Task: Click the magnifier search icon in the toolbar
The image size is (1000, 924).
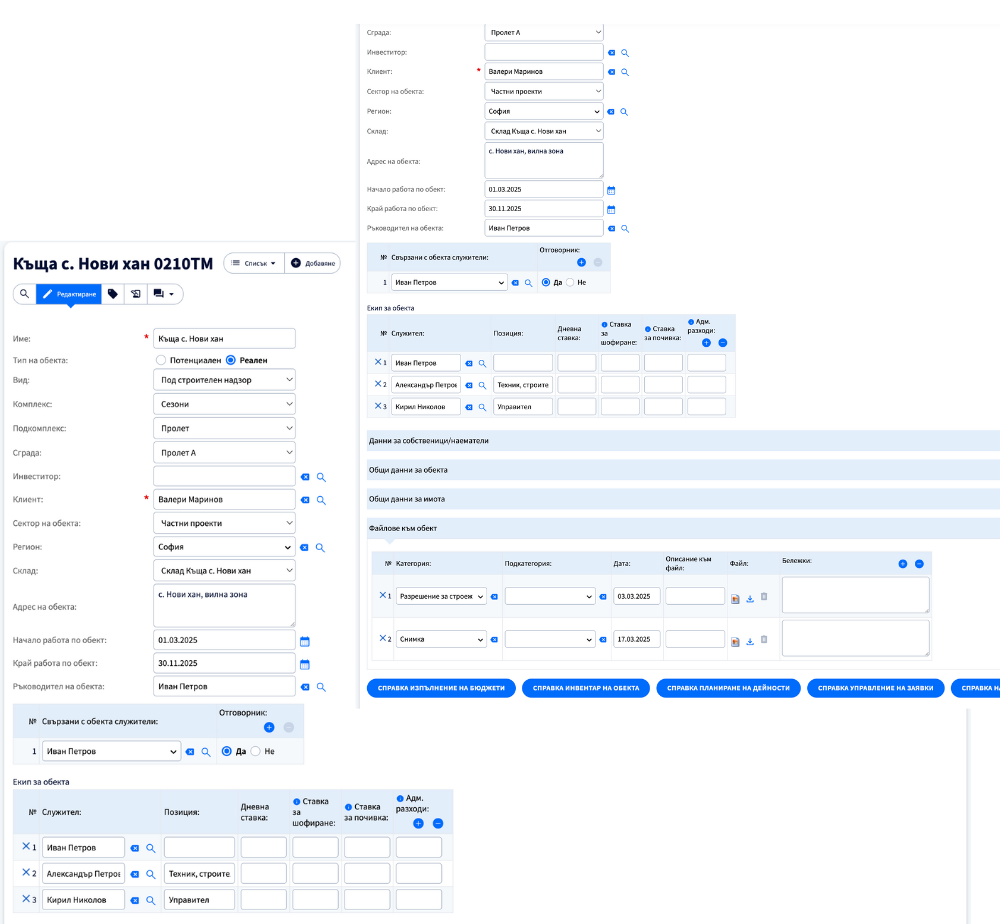Action: (24, 294)
